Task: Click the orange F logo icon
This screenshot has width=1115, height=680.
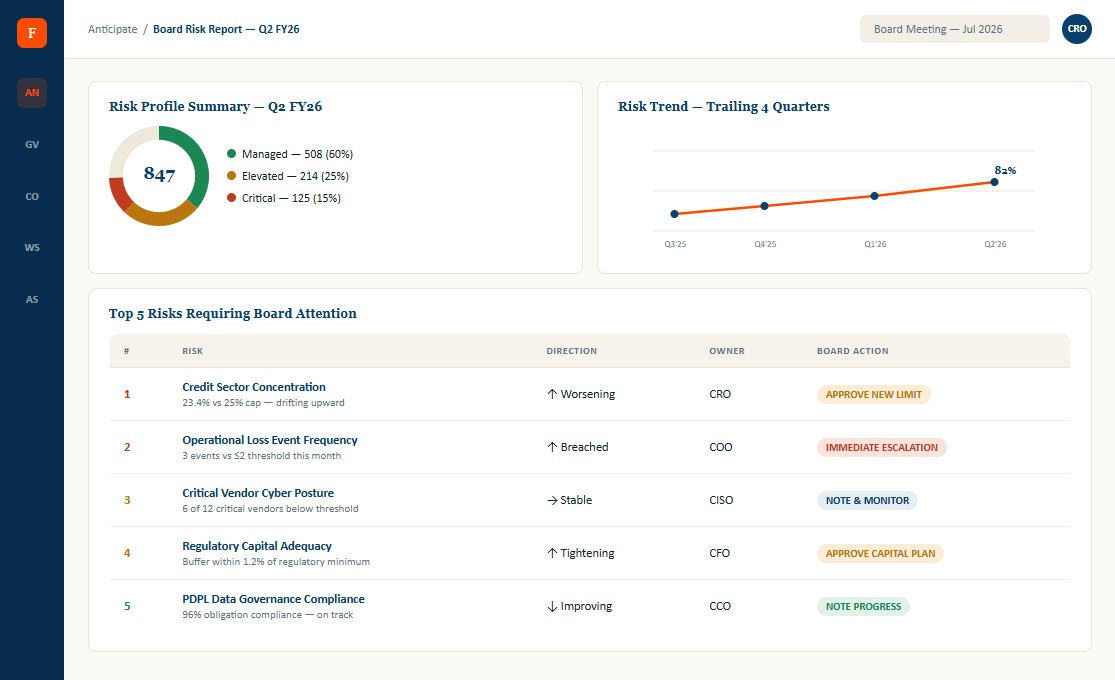Action: coord(32,33)
